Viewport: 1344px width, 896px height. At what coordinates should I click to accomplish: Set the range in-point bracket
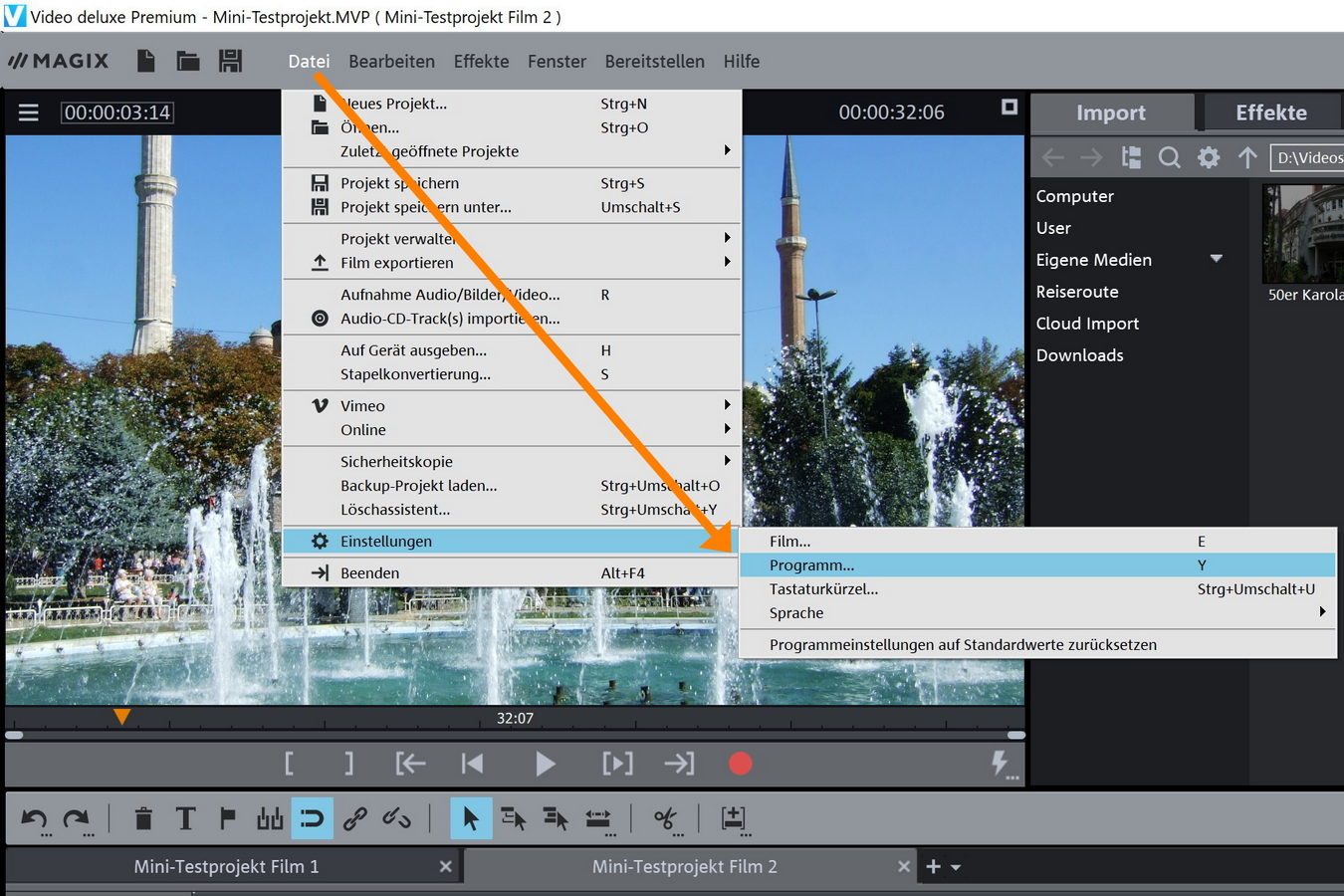[289, 764]
